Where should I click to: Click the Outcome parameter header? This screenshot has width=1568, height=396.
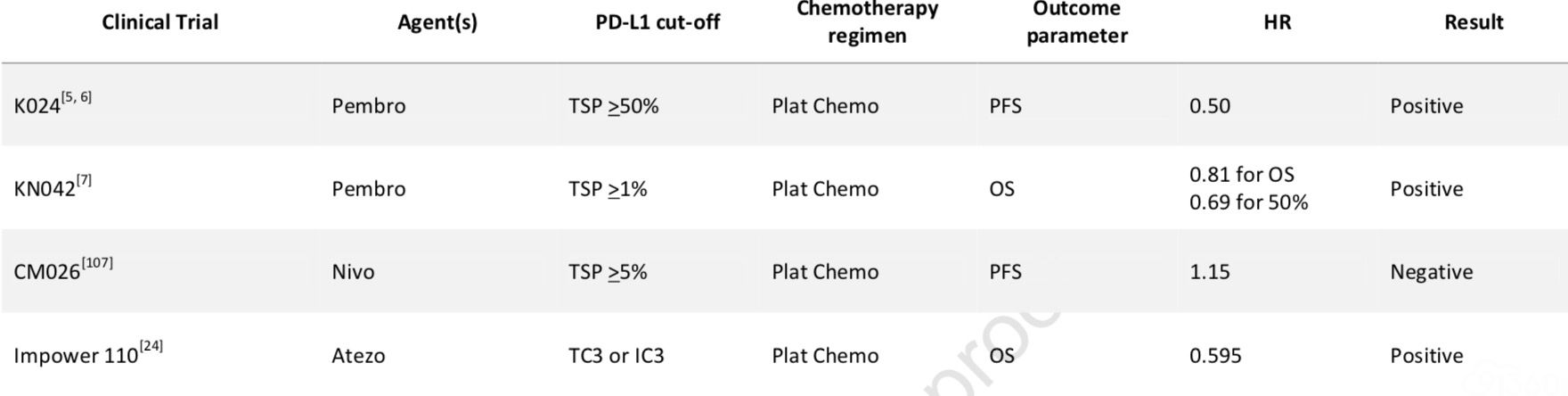[1076, 22]
